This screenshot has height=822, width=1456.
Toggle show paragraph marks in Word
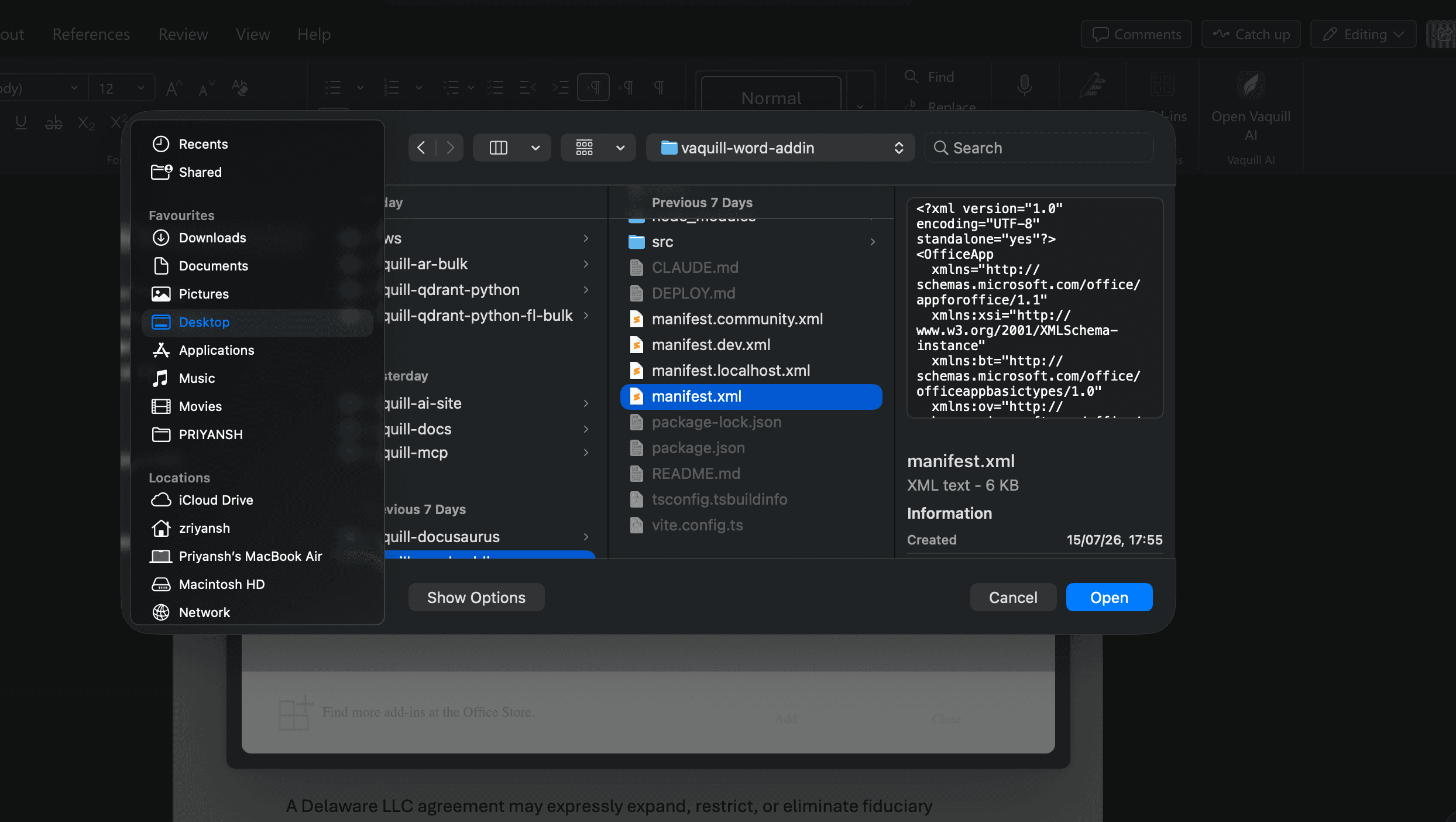(x=659, y=88)
